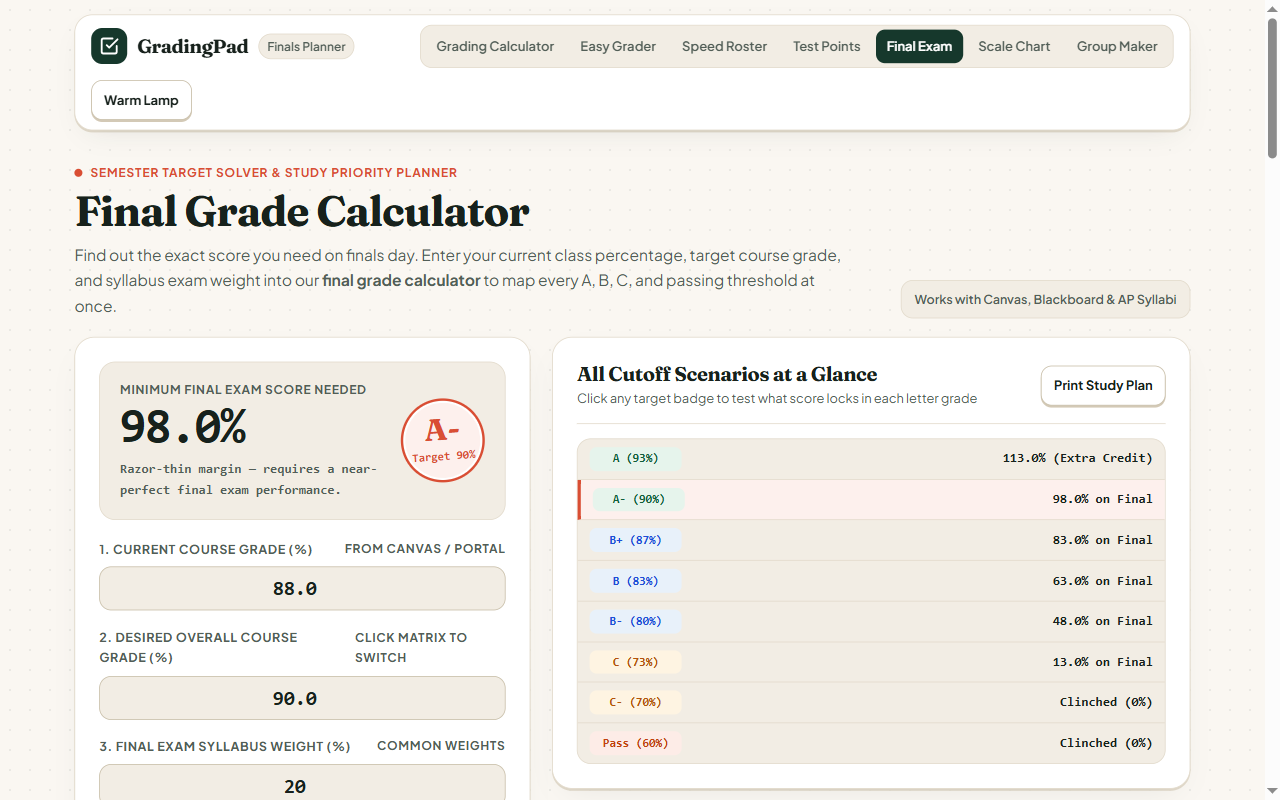Click the "COMMON WEIGHTS" label
Image resolution: width=1280 pixels, height=800 pixels.
click(x=441, y=746)
